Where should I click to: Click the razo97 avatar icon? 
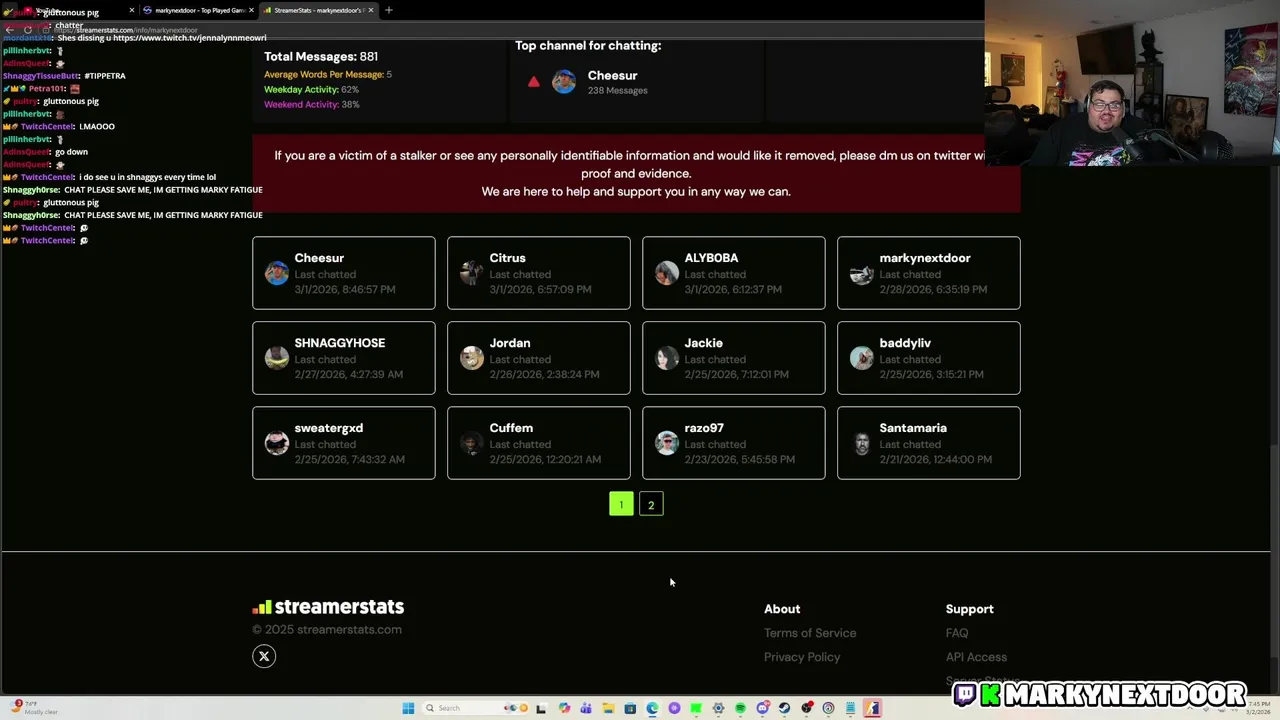click(667, 443)
